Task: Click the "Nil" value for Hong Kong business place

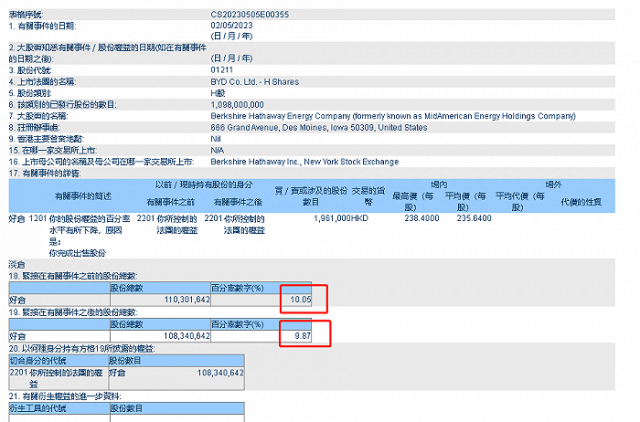Action: coord(216,139)
